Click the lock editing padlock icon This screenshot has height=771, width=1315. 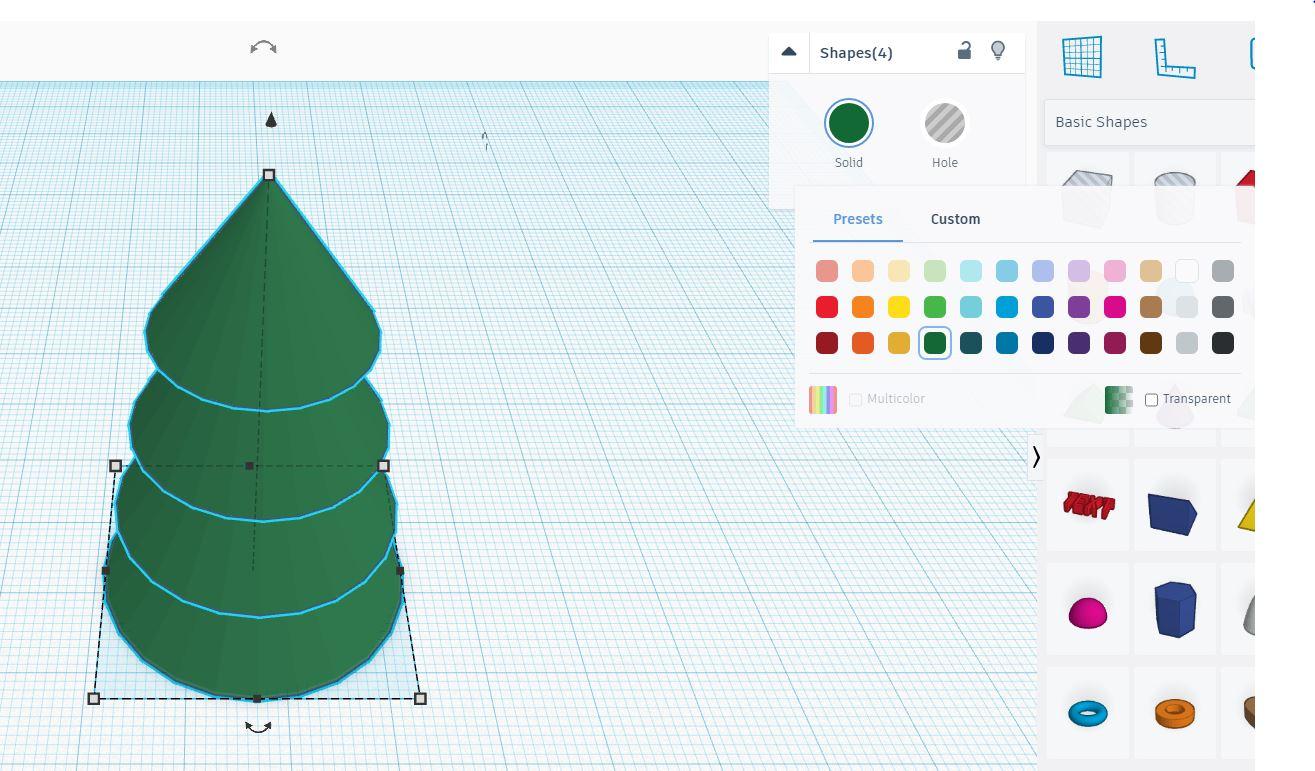coord(964,50)
